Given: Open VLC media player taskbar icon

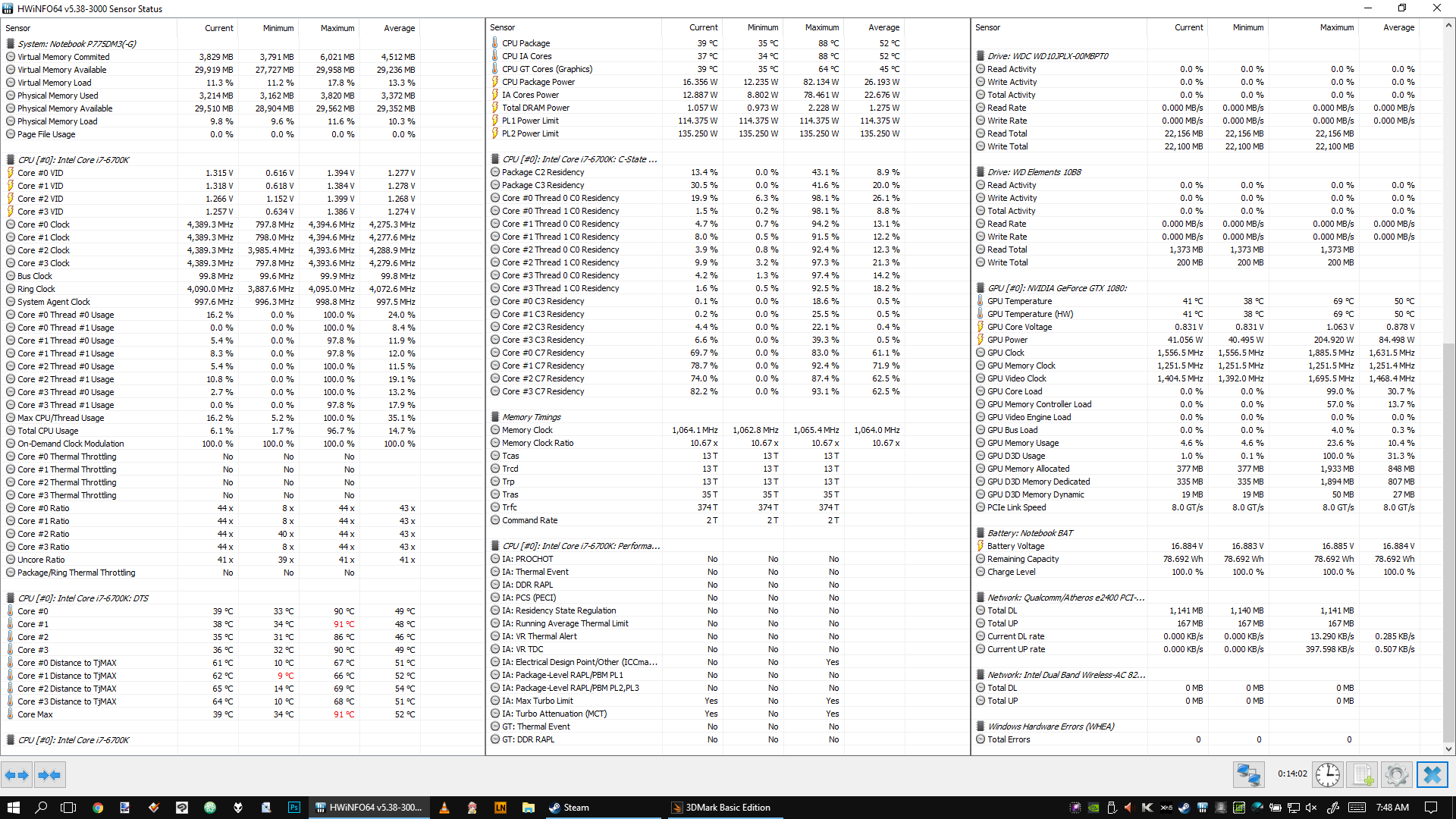Looking at the screenshot, I should click(444, 808).
